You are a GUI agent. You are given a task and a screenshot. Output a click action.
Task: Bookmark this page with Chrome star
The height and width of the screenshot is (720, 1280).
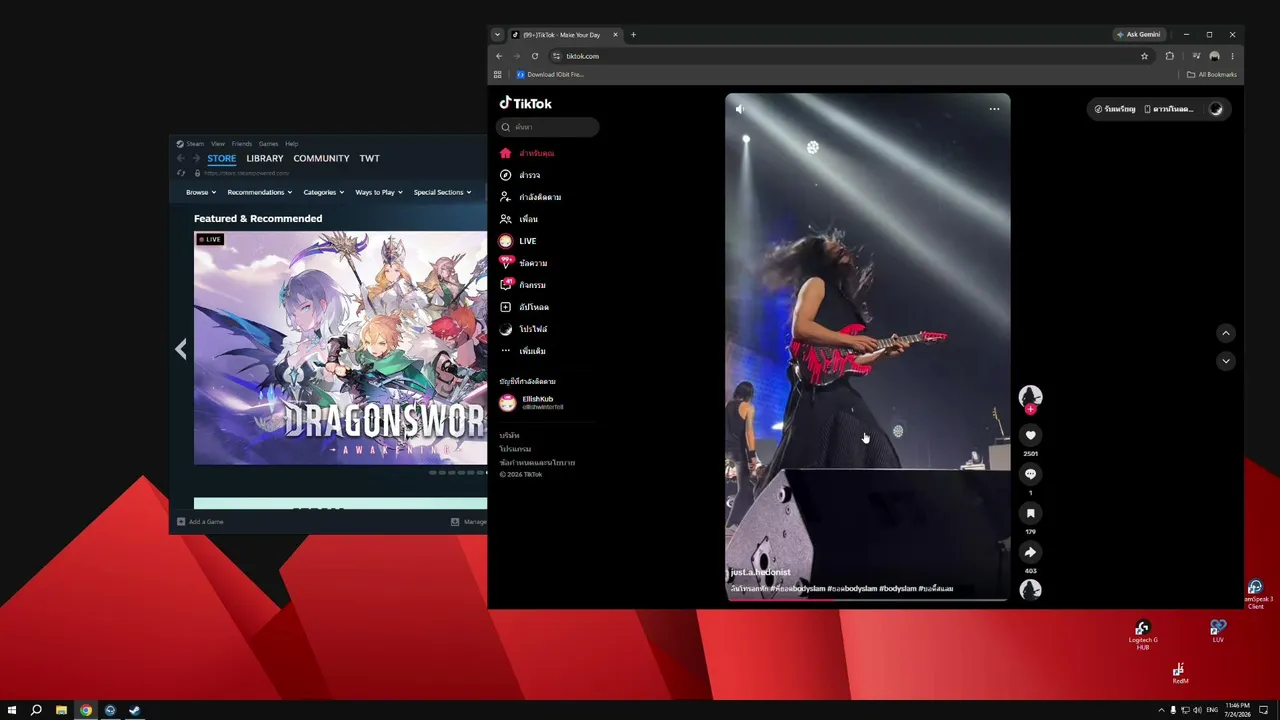click(x=1144, y=56)
